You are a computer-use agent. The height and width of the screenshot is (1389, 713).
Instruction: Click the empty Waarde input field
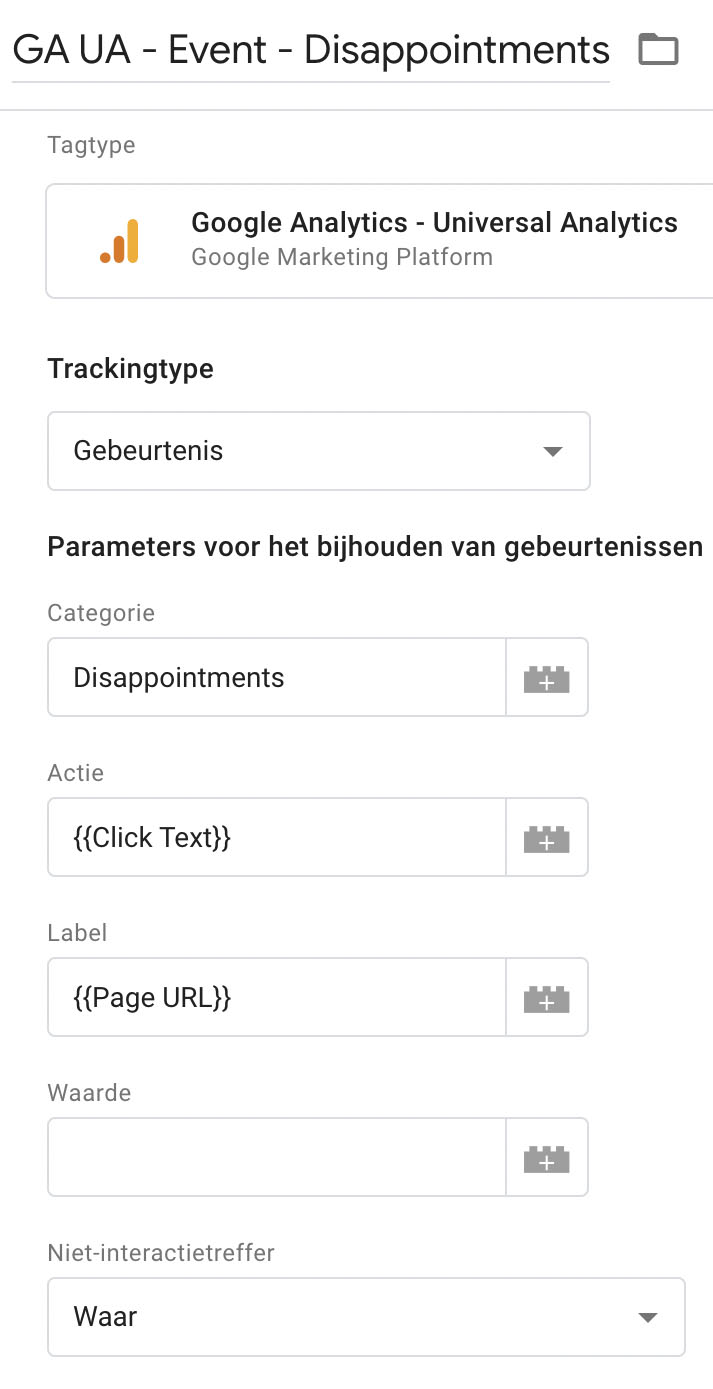(277, 1157)
